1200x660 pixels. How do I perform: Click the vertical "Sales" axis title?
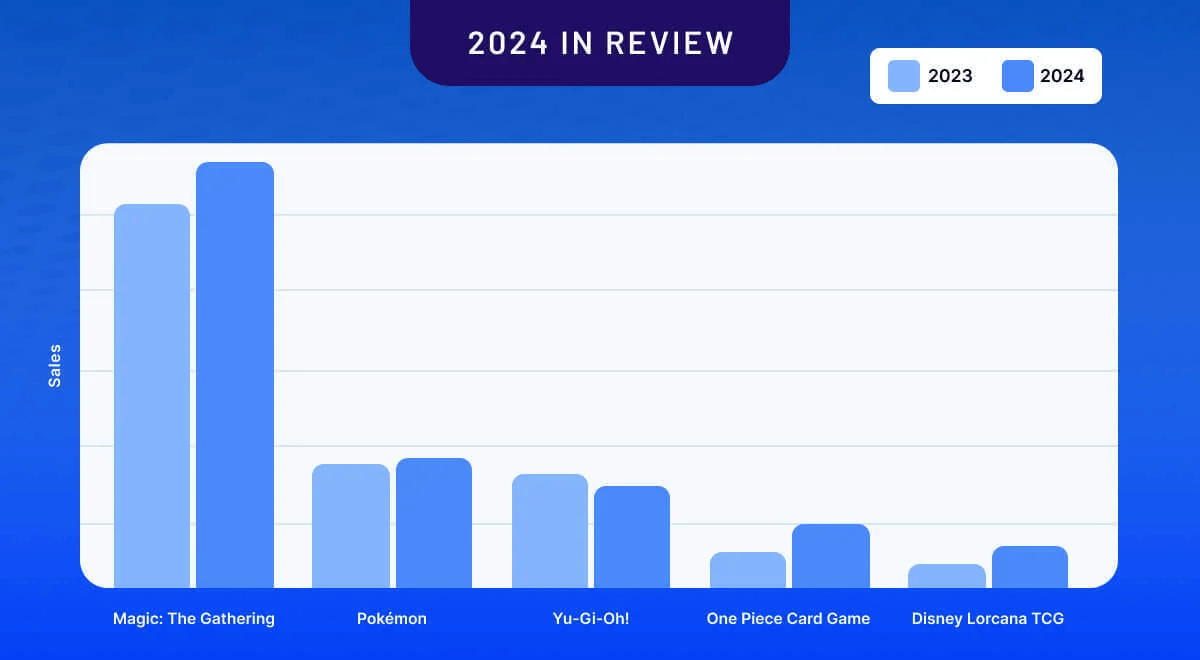tap(55, 366)
